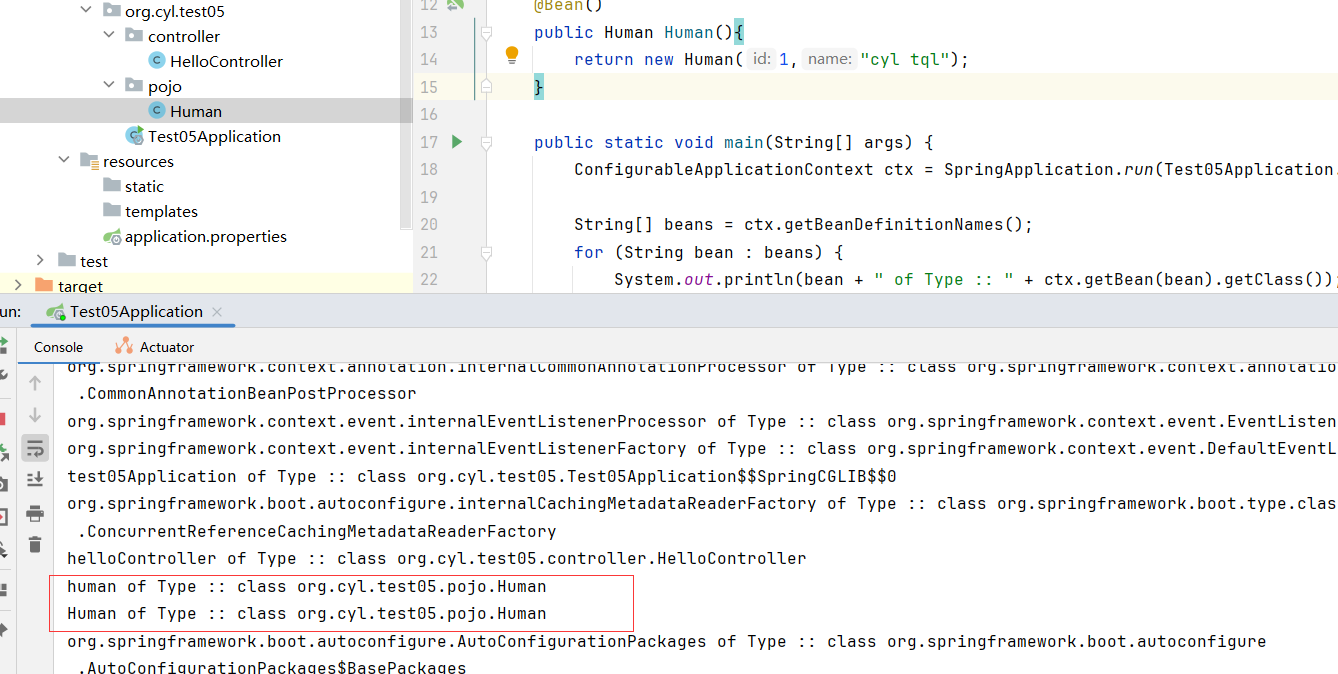
Task: Run main method via green arrow on line 17
Action: (456, 142)
